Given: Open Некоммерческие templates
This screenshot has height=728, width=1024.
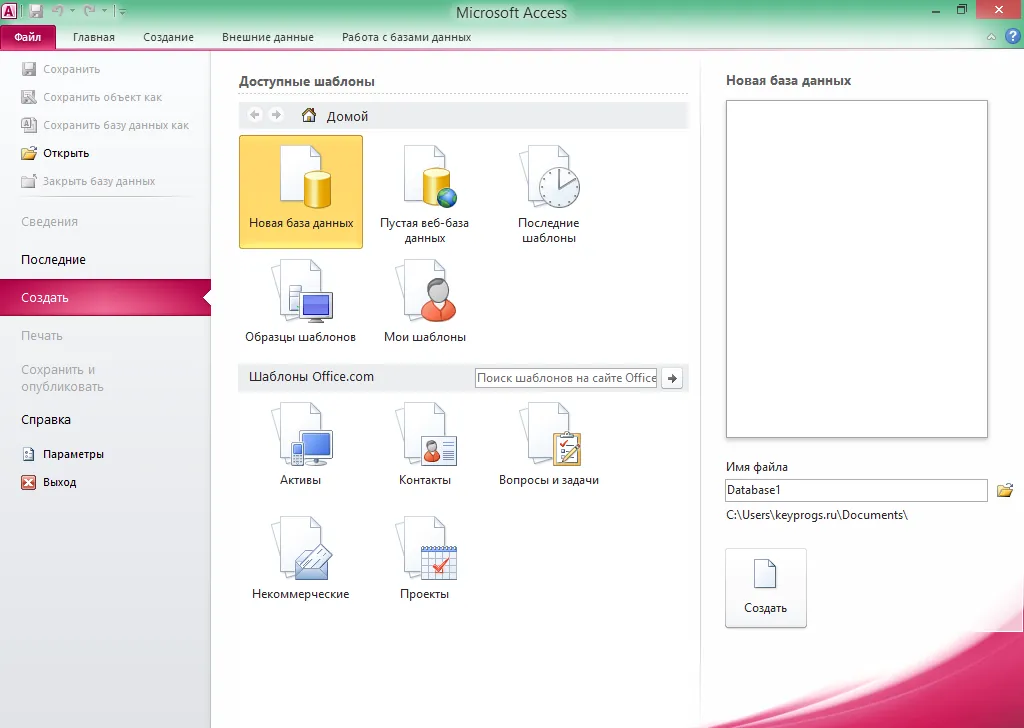Looking at the screenshot, I should (x=300, y=558).
